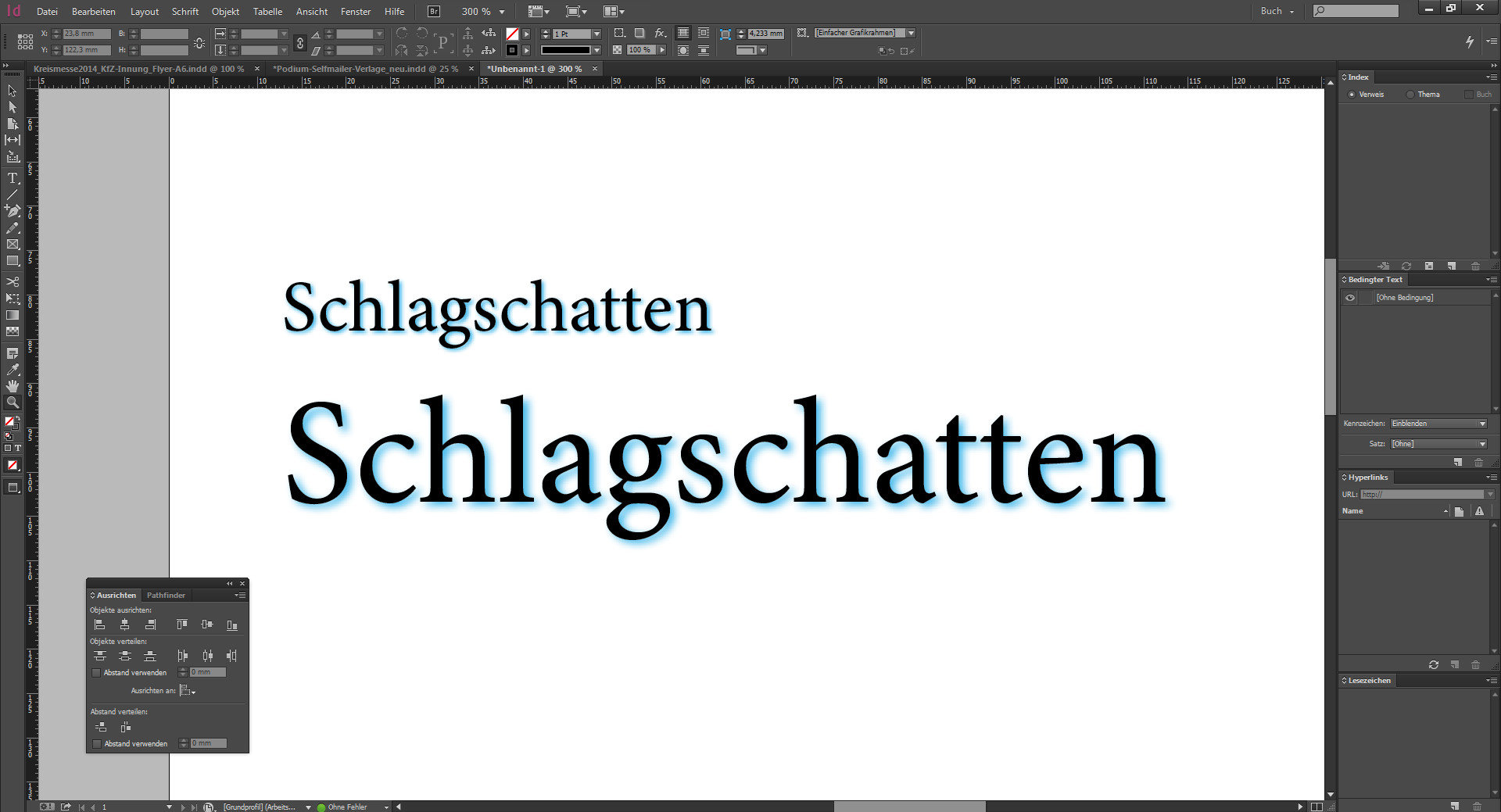Select the Eyedropper tool
Screen dimensions: 1501x812
tap(12, 370)
